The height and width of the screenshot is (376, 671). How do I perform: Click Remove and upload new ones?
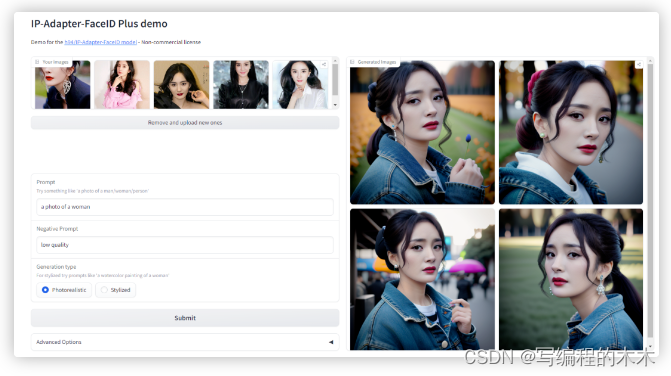185,123
